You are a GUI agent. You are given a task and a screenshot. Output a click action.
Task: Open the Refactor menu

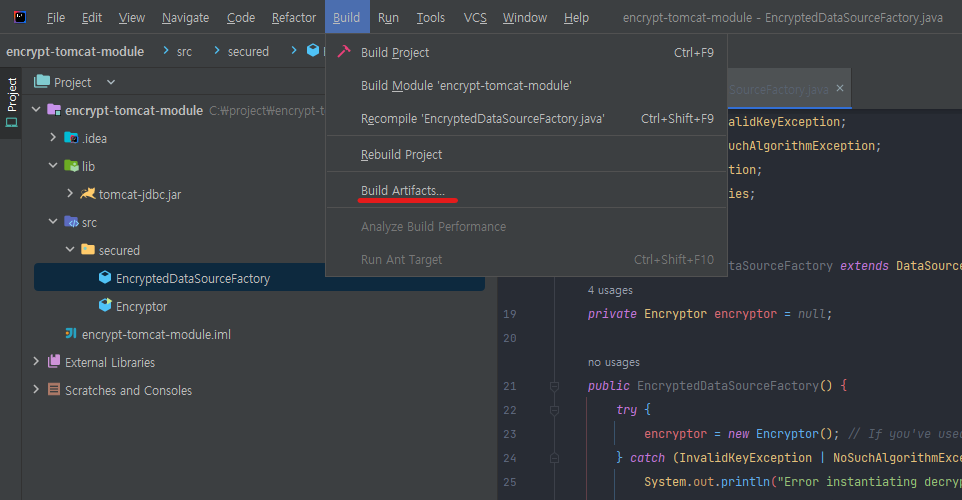(294, 18)
